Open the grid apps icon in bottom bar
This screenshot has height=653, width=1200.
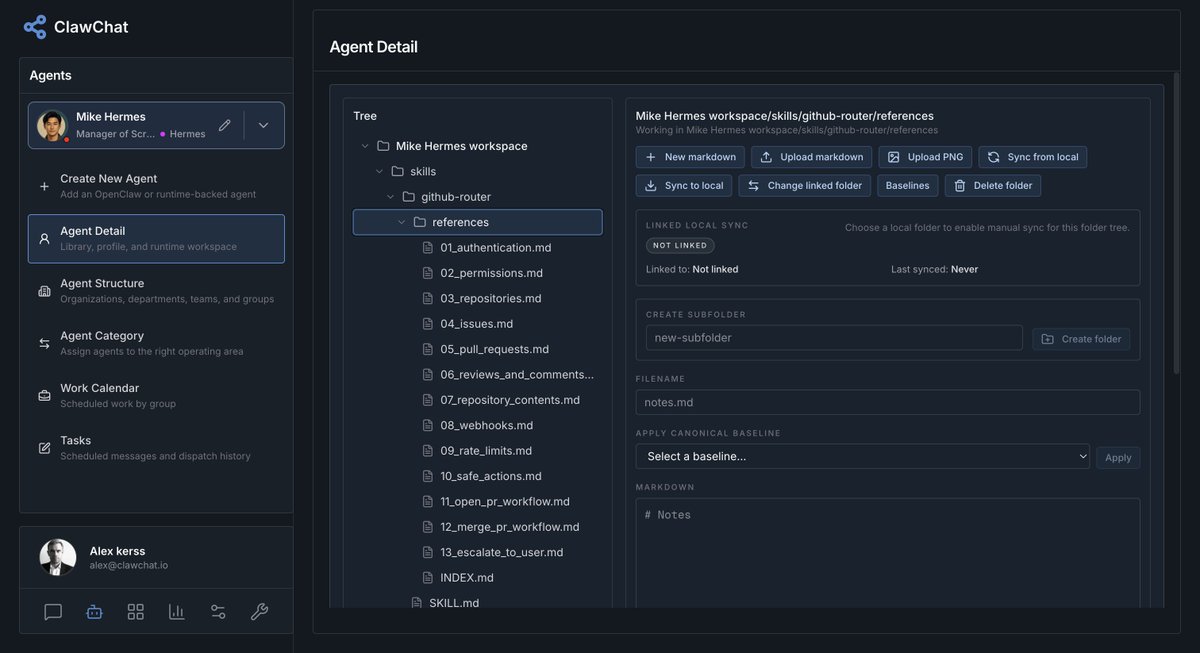136,612
